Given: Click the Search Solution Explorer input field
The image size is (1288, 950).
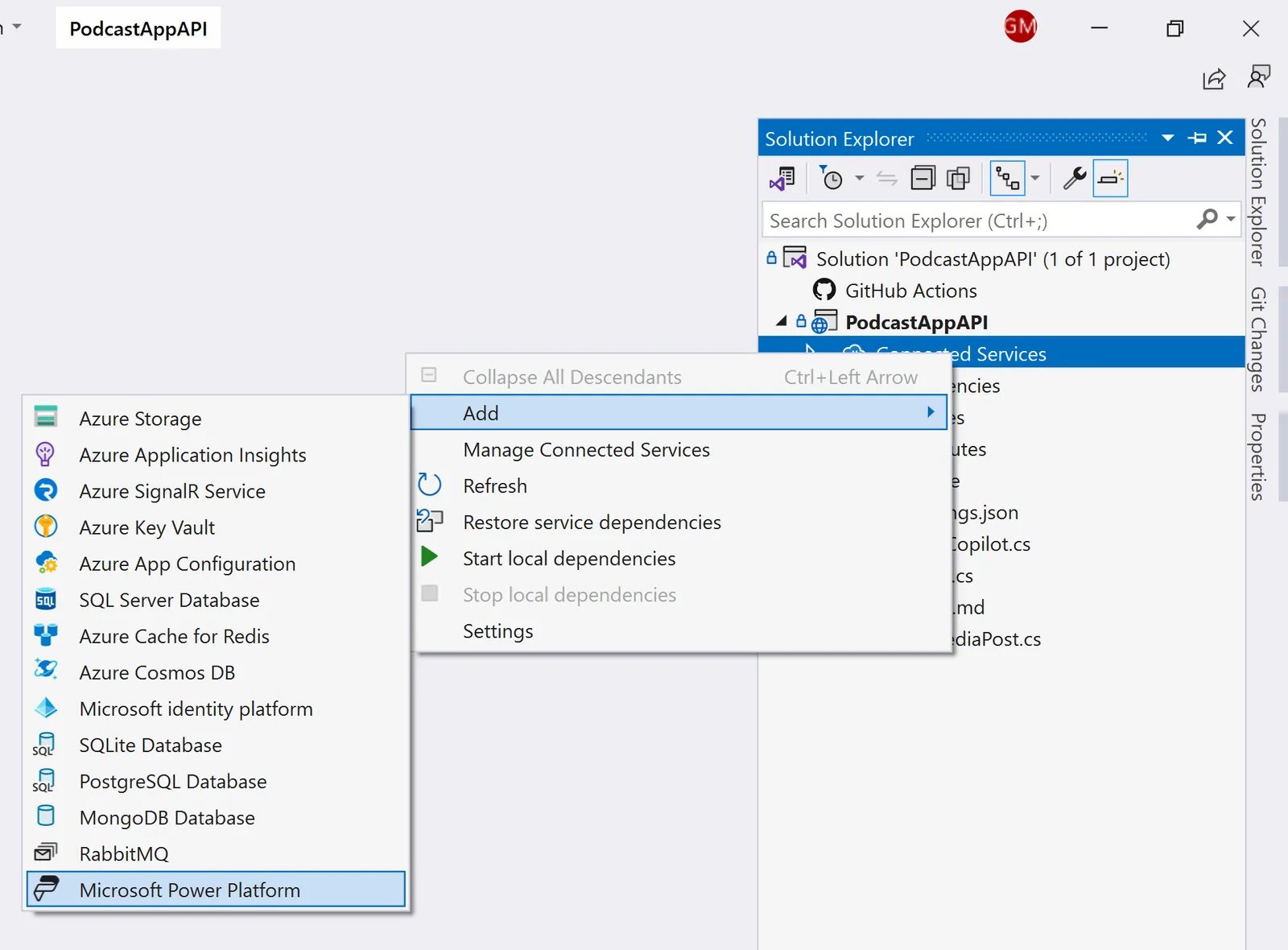Looking at the screenshot, I should [x=978, y=220].
